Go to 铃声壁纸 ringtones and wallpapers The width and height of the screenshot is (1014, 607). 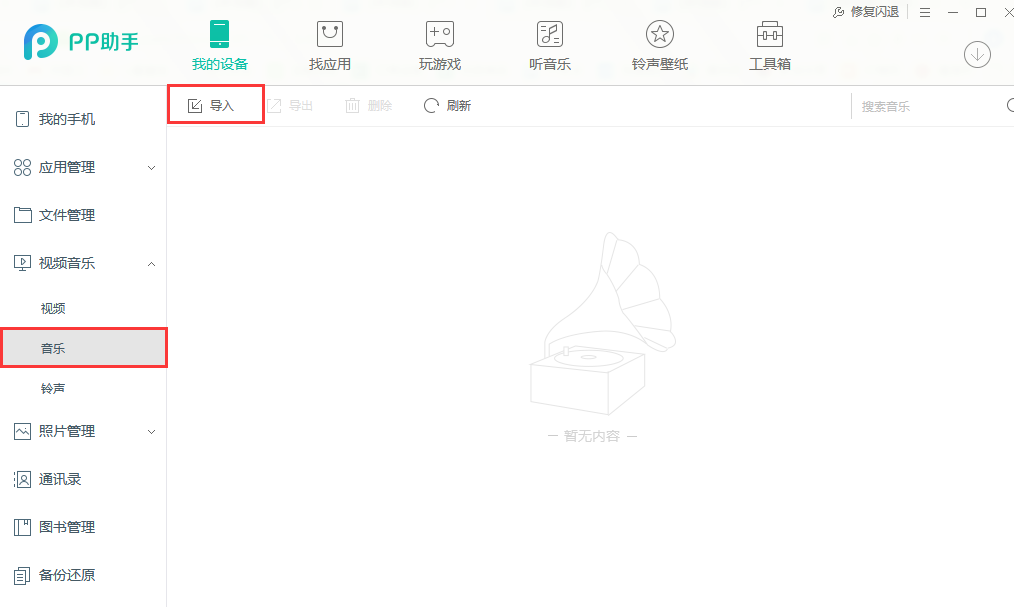pyautogui.click(x=659, y=46)
